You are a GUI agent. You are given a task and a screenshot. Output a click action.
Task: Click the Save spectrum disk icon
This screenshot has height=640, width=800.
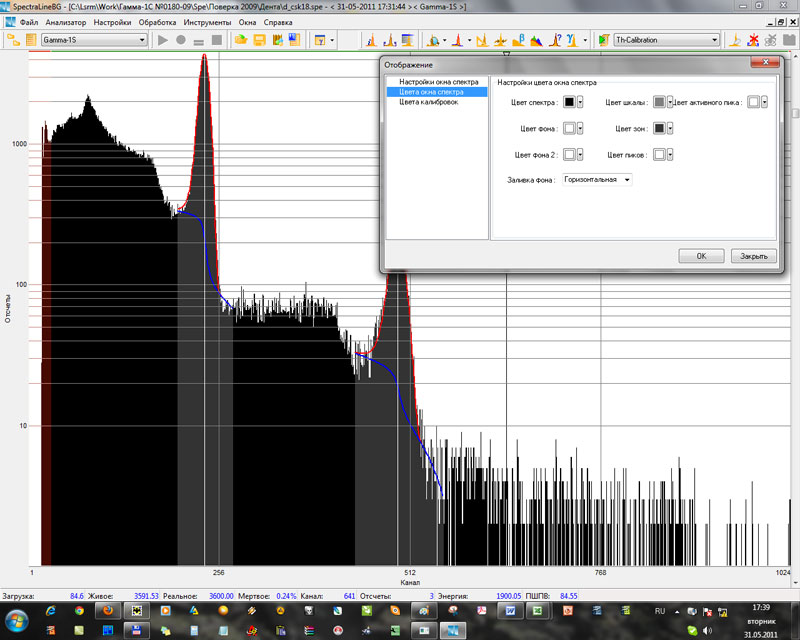(259, 40)
